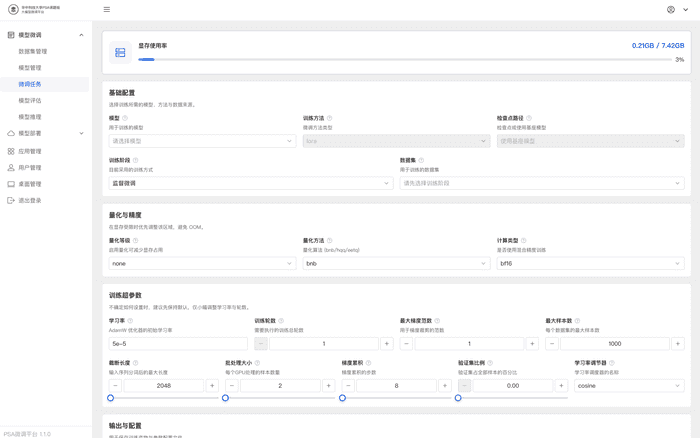Go to 模型评估 in the sidebar
The image size is (700, 438).
pos(30,101)
